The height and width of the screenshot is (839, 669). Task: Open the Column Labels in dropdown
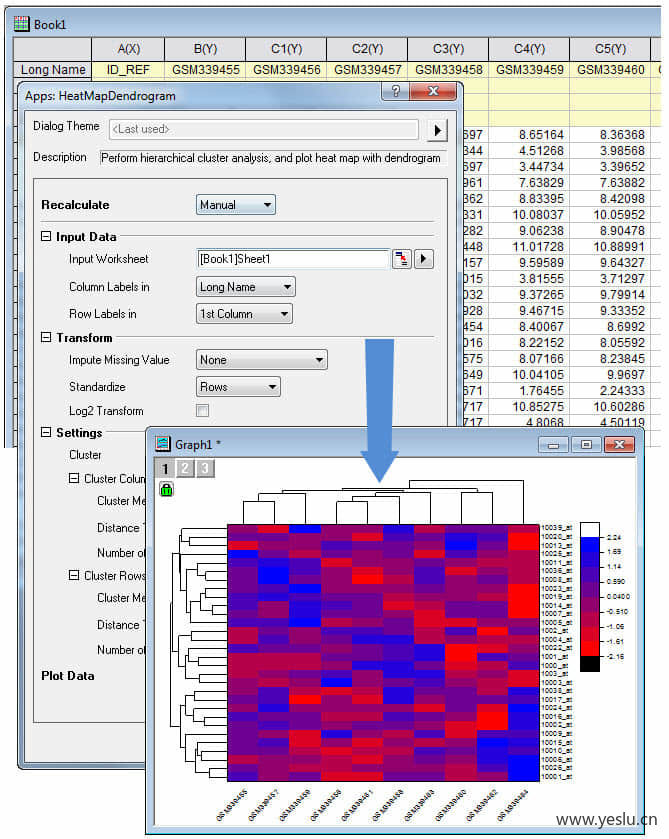point(246,287)
